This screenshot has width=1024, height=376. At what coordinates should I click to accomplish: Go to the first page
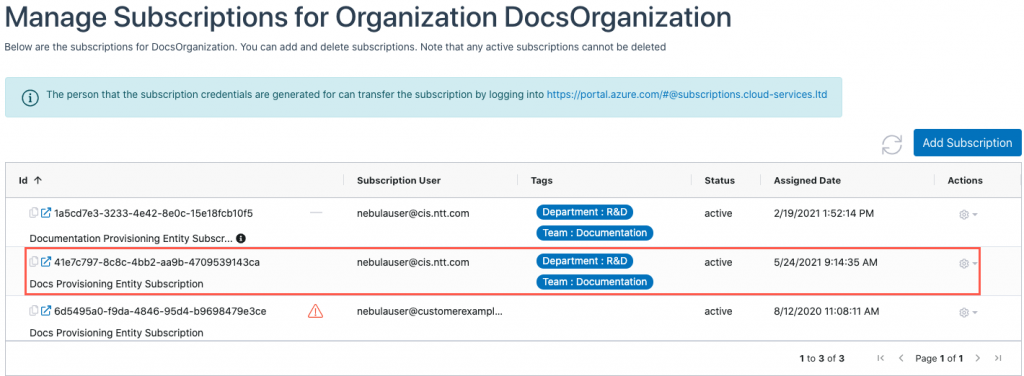(x=880, y=358)
